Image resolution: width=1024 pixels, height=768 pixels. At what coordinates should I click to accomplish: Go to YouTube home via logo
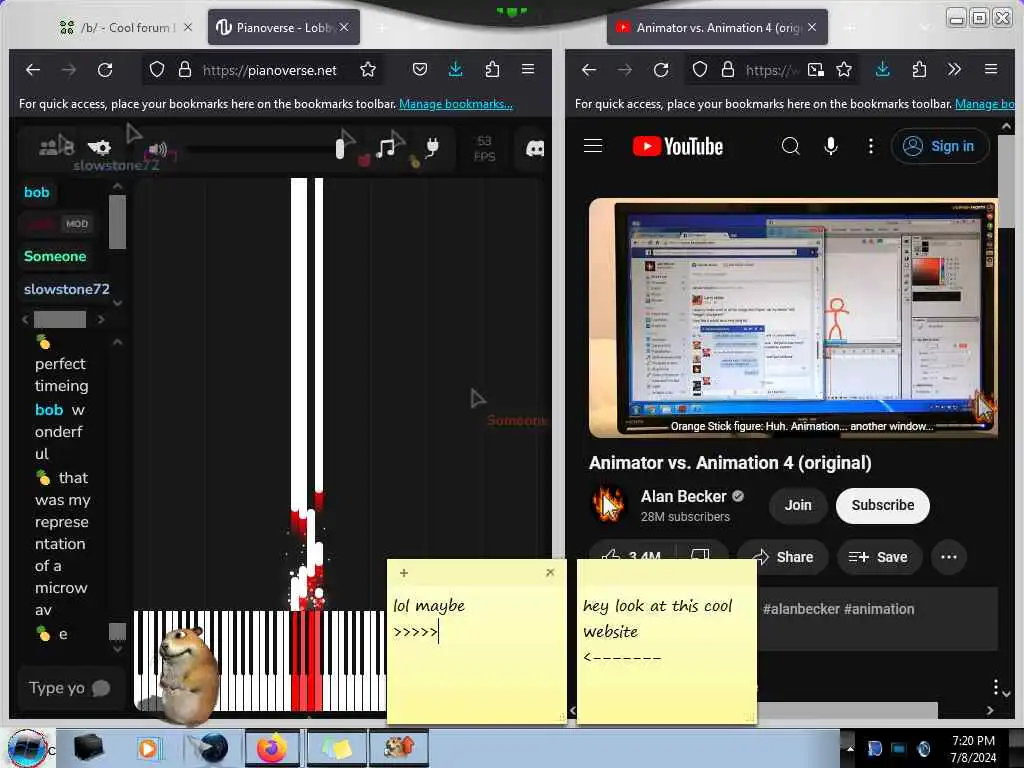(x=678, y=146)
